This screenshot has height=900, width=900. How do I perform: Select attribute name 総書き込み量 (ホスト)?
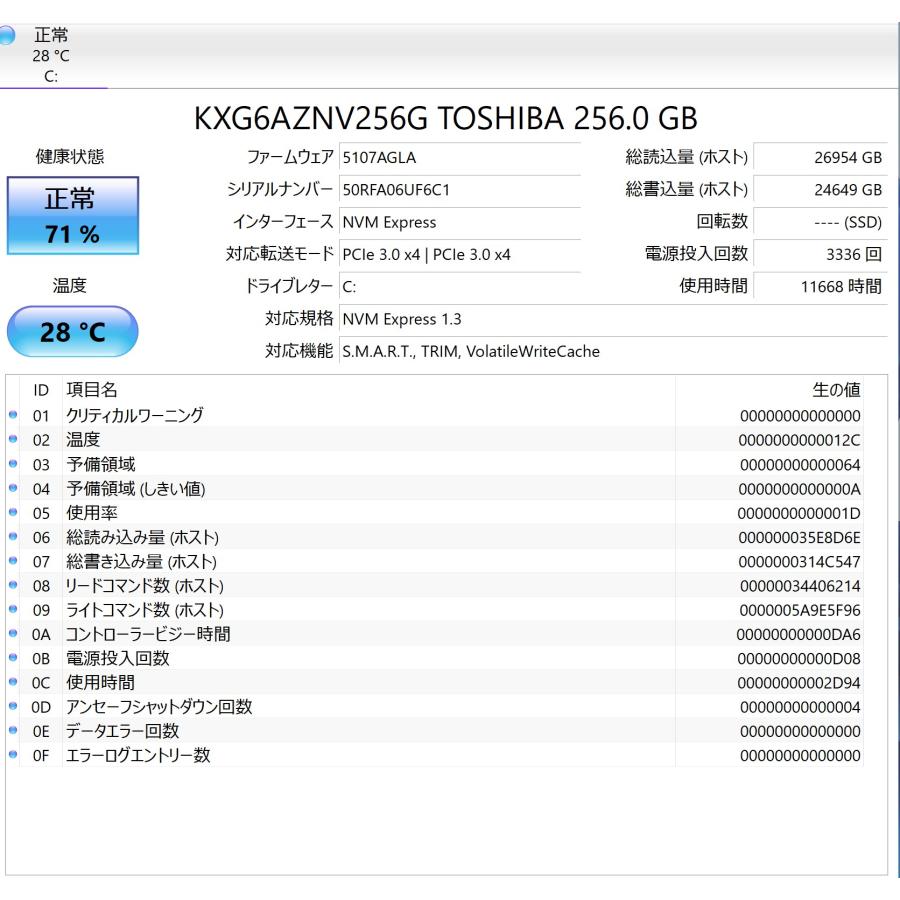click(141, 561)
